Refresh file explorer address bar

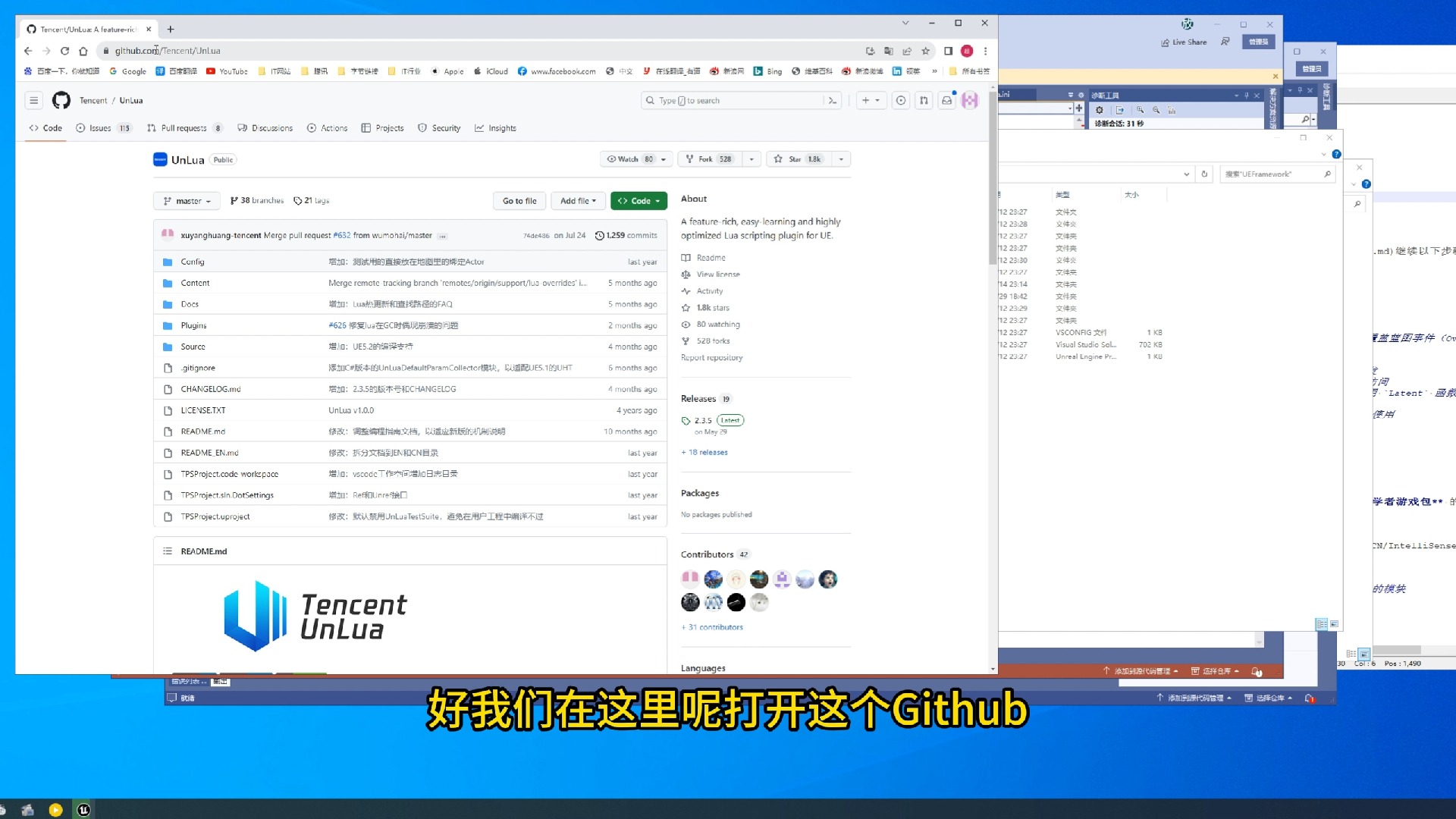1204,174
